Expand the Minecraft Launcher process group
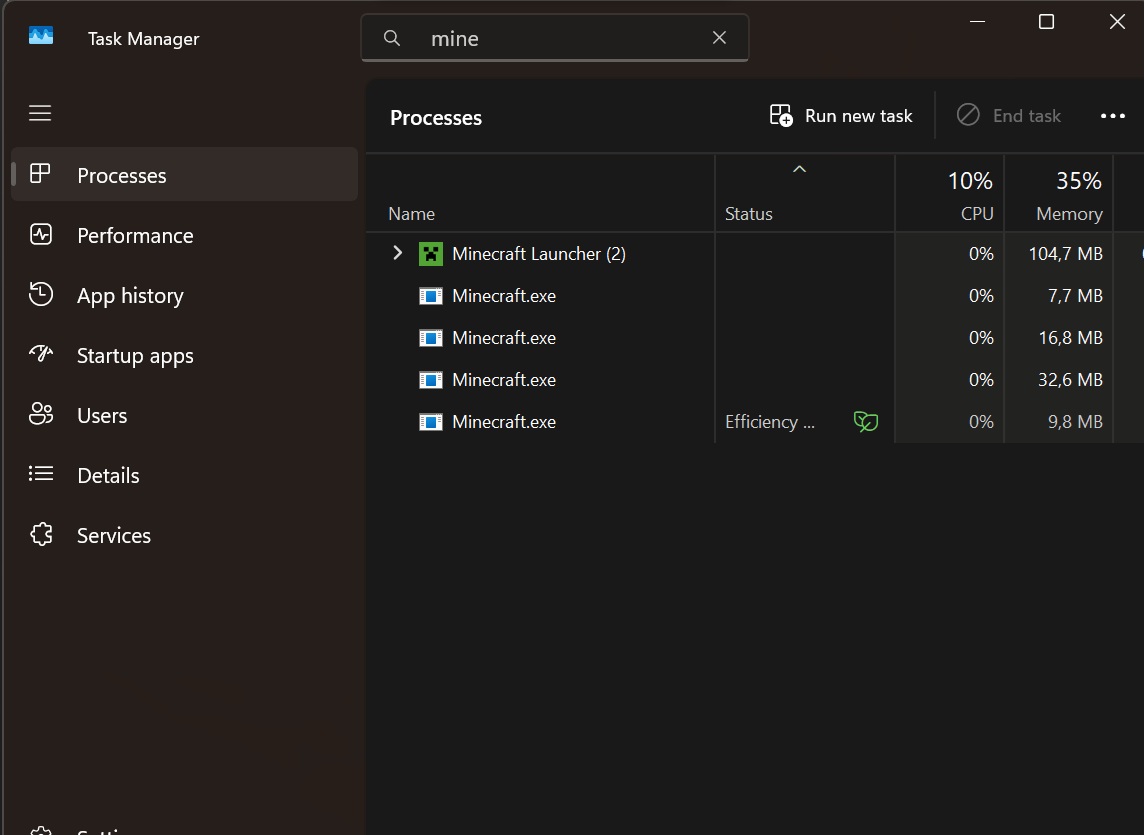This screenshot has height=835, width=1145. pyautogui.click(x=397, y=254)
